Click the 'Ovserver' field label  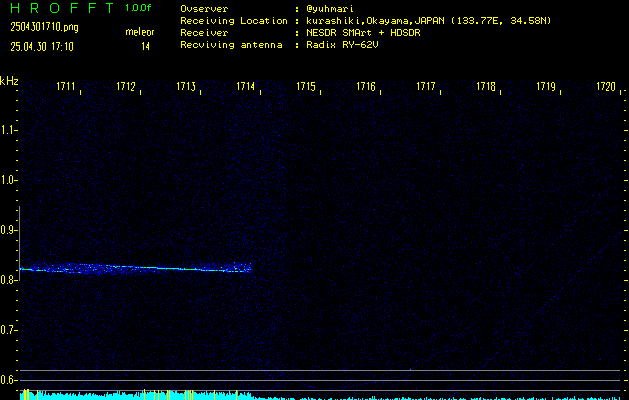204,9
